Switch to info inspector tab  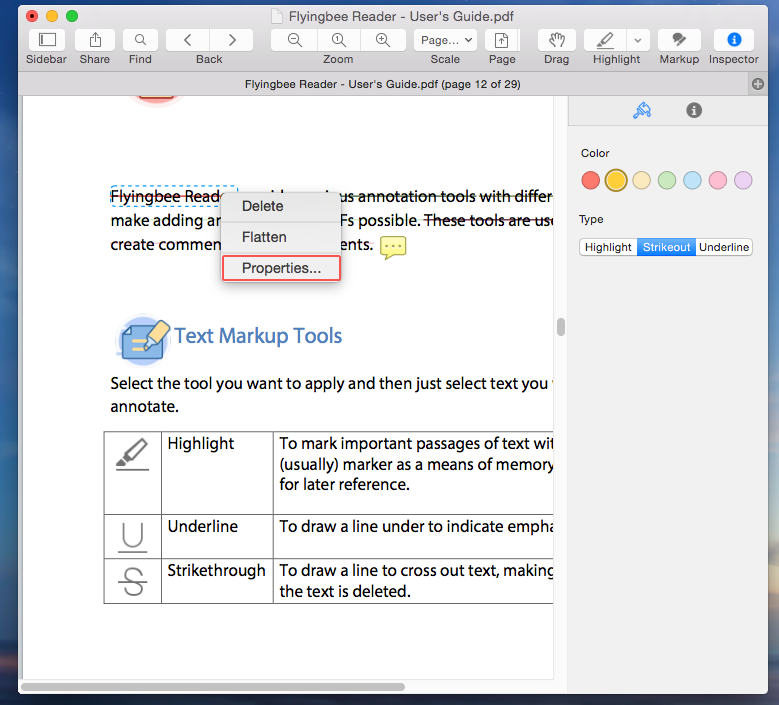click(x=694, y=110)
